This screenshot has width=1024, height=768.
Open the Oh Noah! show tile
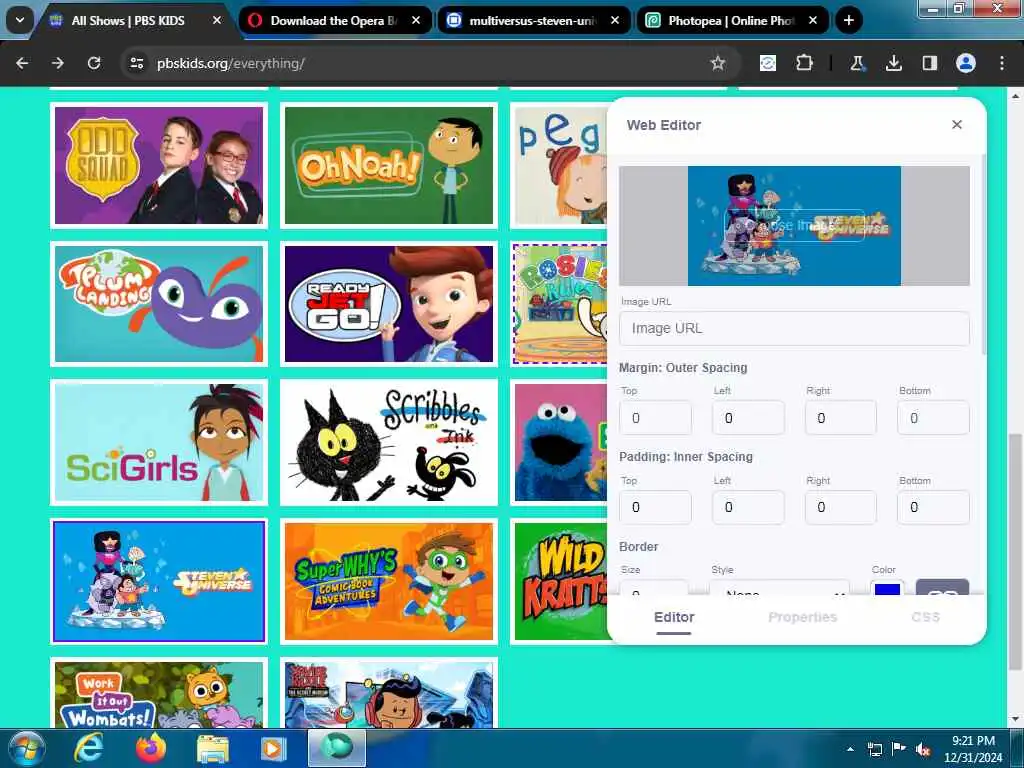click(x=389, y=165)
